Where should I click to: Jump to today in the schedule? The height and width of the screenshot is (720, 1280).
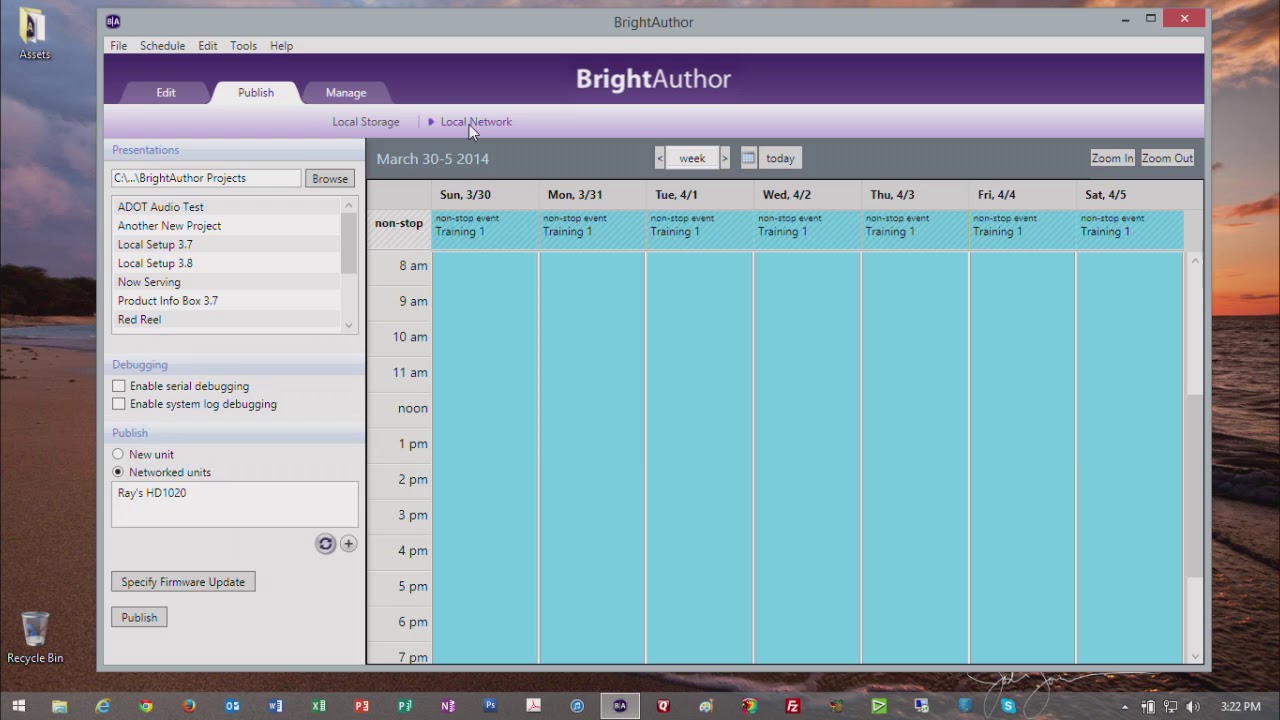(780, 158)
